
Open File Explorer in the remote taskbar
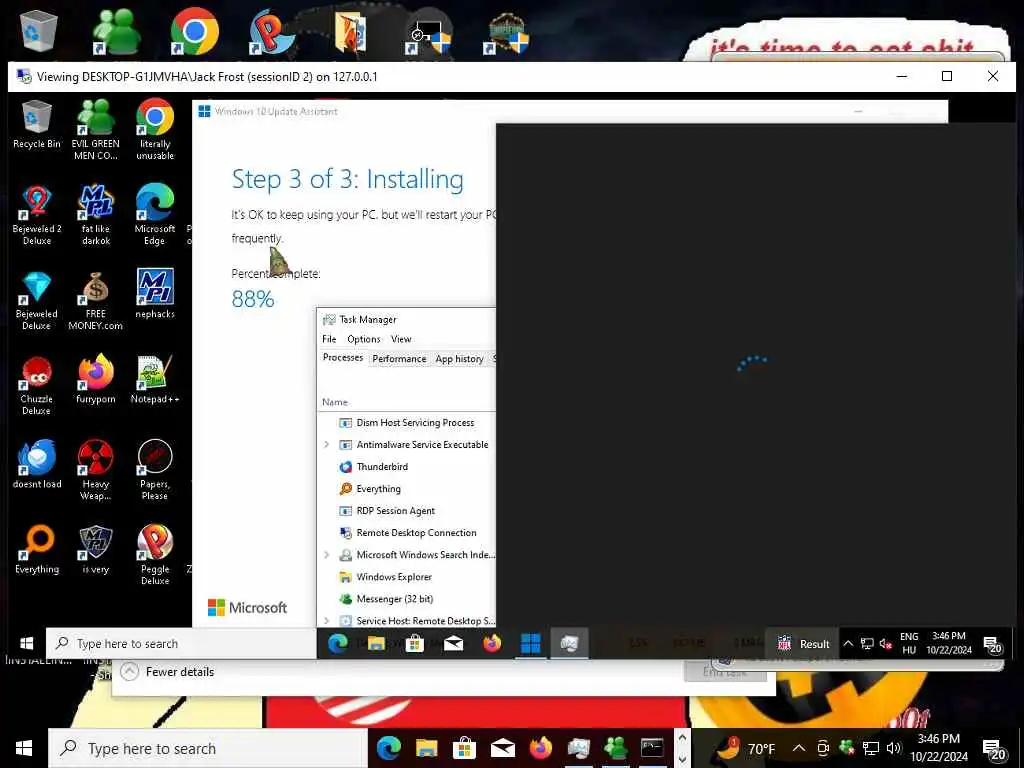point(376,643)
